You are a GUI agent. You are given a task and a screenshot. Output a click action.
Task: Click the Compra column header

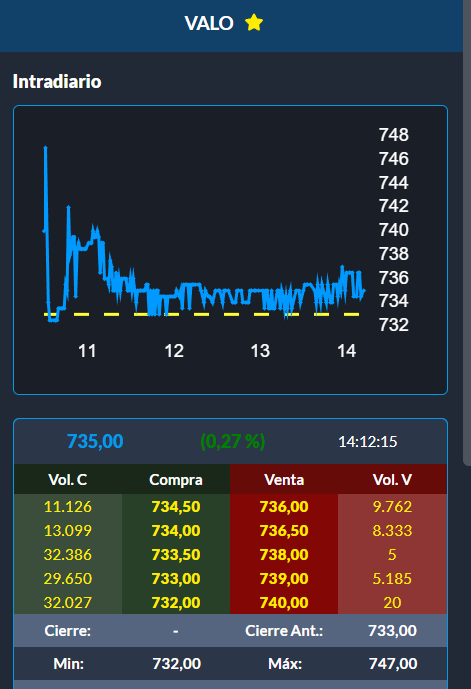(176, 479)
